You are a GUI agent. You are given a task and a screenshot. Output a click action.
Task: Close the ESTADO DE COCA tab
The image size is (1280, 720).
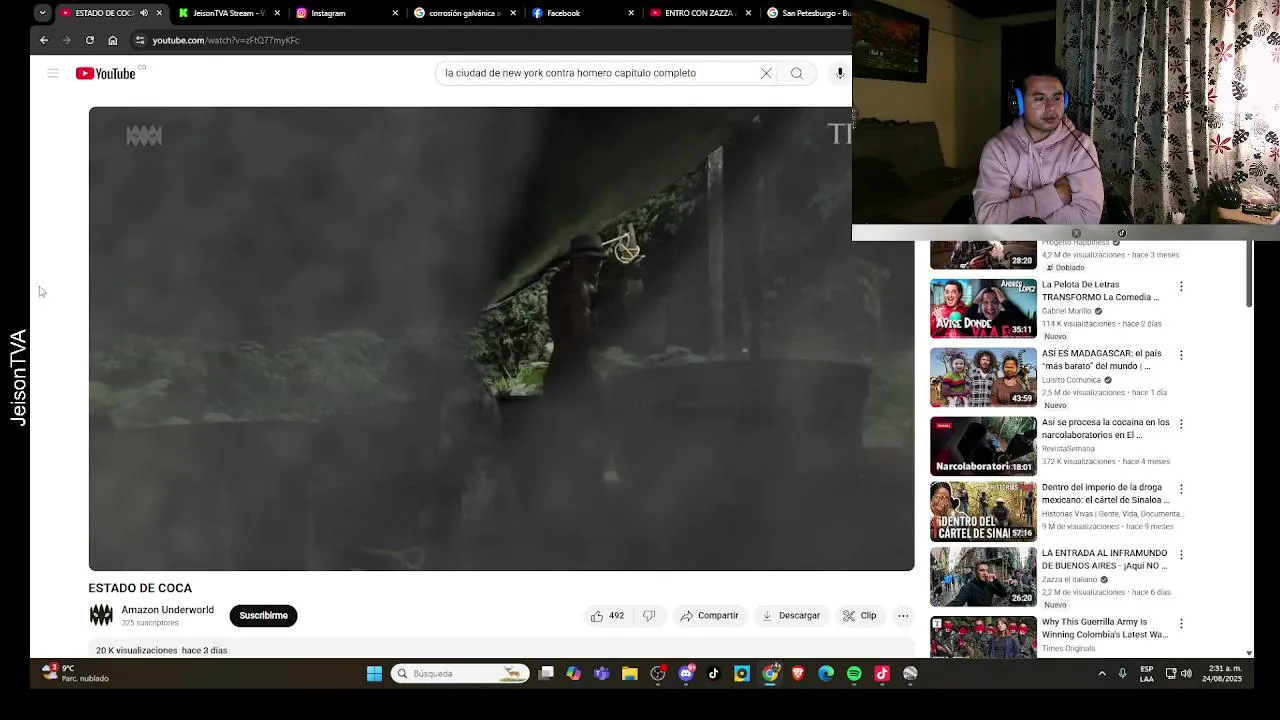coord(159,13)
